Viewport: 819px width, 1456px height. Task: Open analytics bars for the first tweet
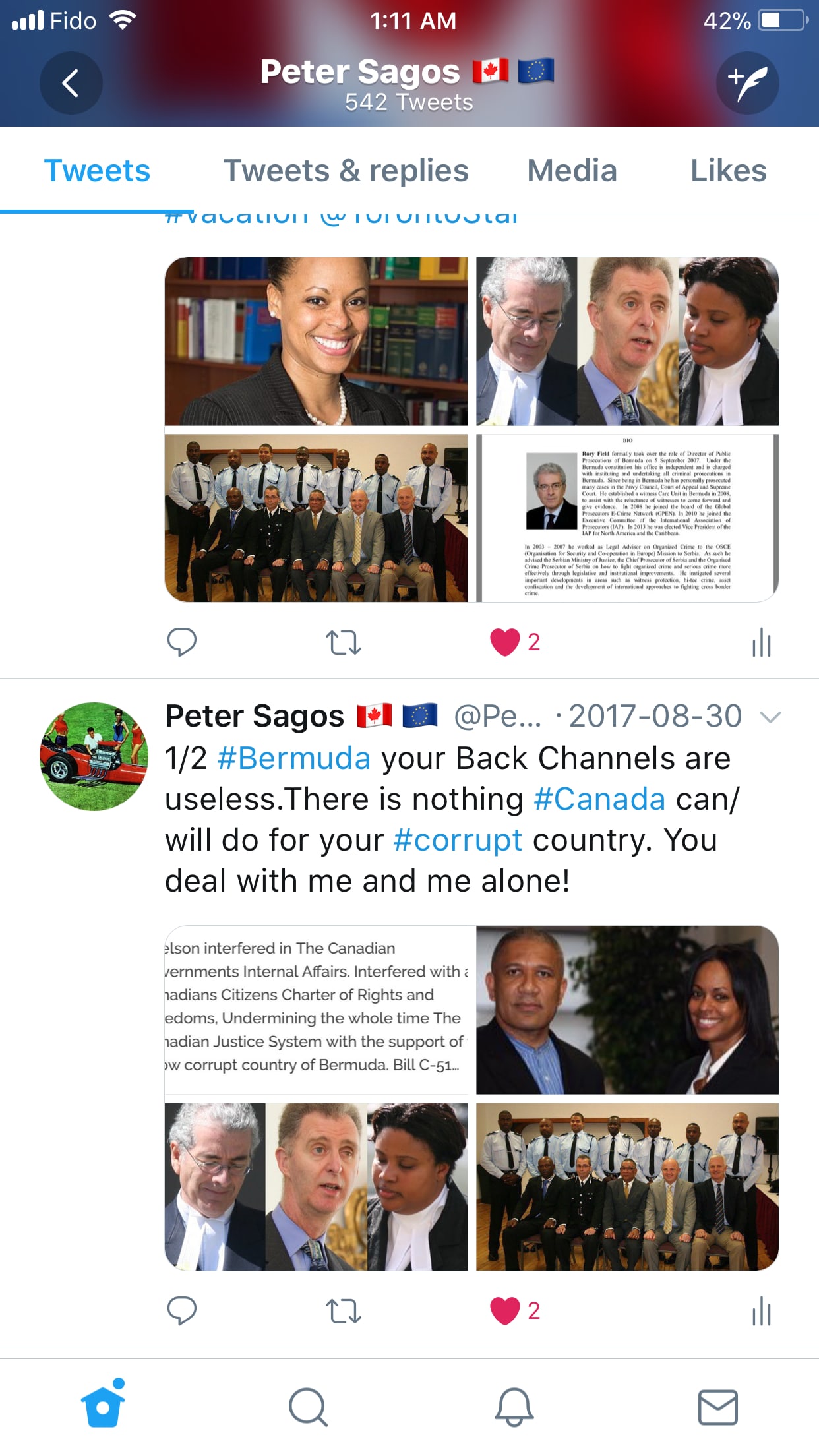(762, 642)
